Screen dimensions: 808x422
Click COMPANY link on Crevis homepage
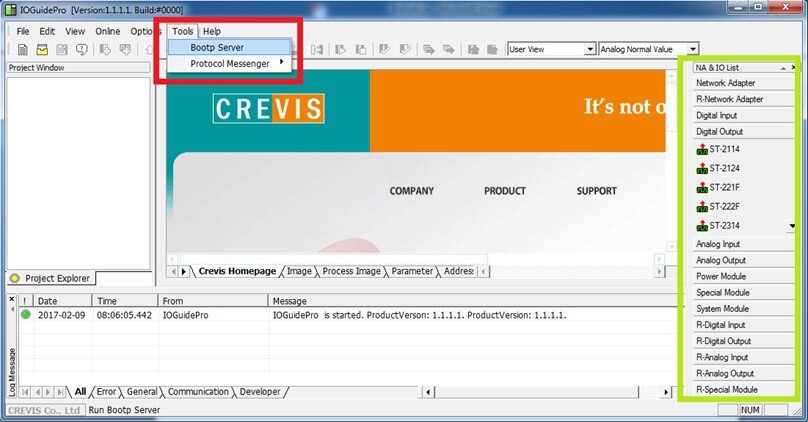click(x=412, y=191)
